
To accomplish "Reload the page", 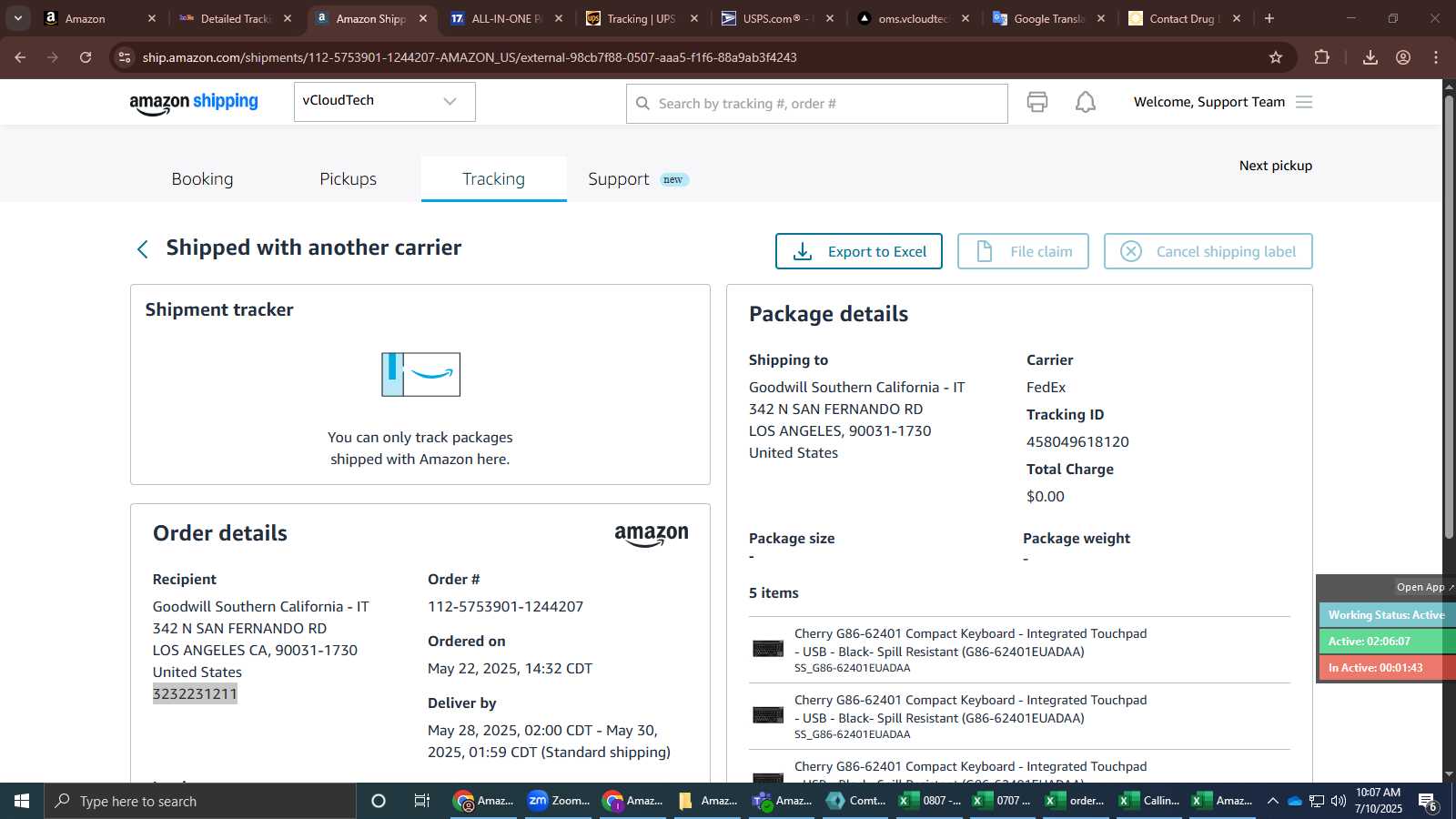I will 86,57.
